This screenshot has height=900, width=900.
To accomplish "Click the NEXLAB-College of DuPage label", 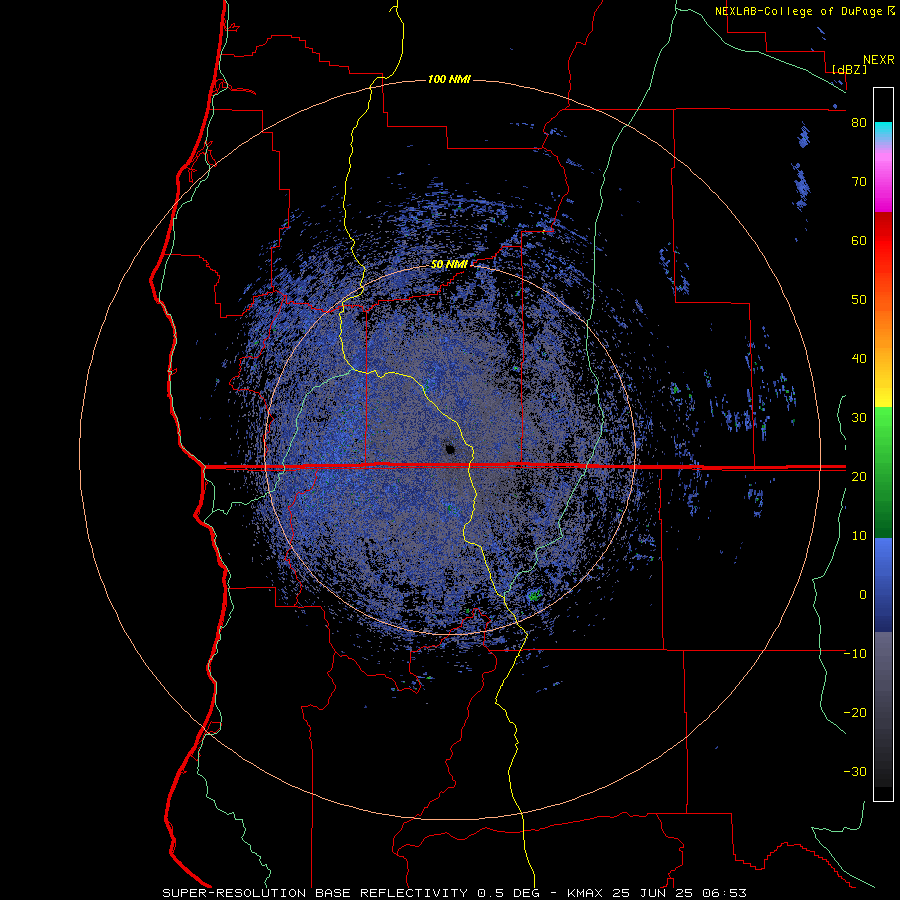I will 798,11.
